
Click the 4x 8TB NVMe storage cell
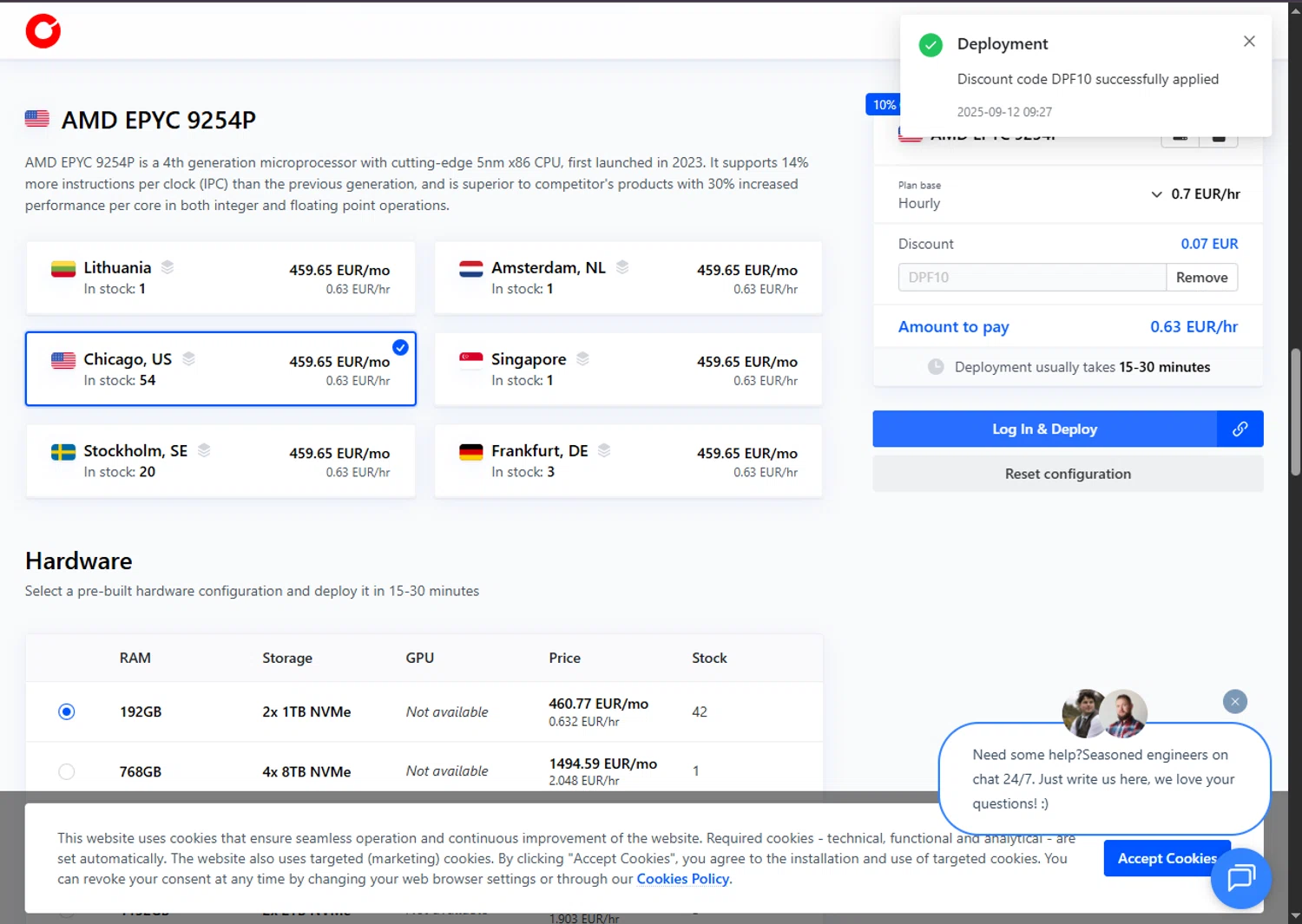(x=306, y=771)
